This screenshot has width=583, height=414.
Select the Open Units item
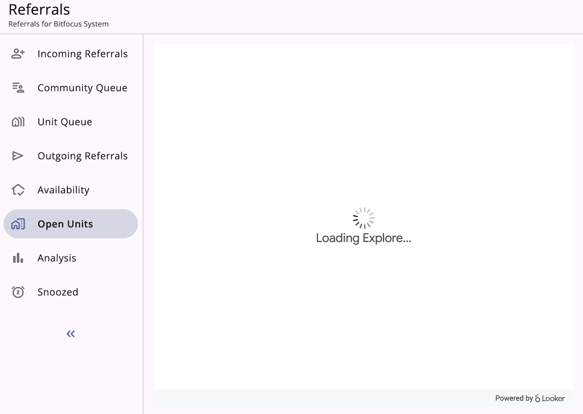point(71,224)
